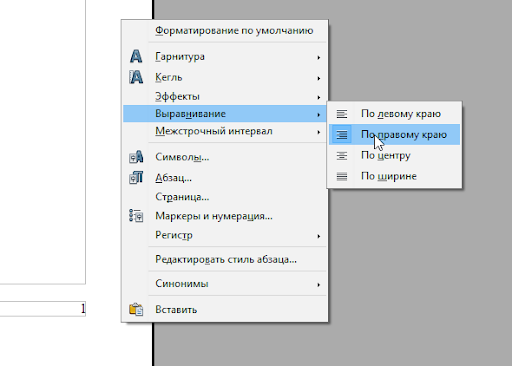Click the Вставить clipboard paste icon

(136, 309)
